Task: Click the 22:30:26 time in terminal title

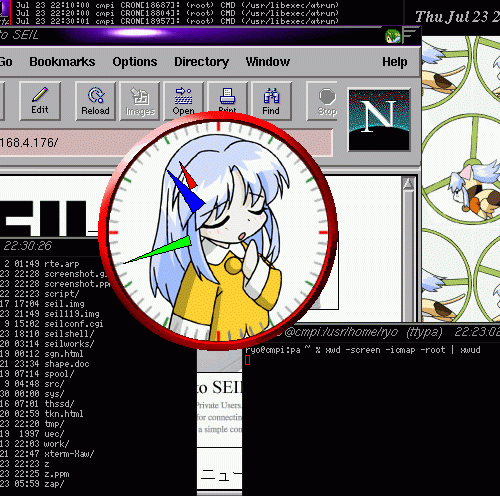Action: [x=27, y=246]
